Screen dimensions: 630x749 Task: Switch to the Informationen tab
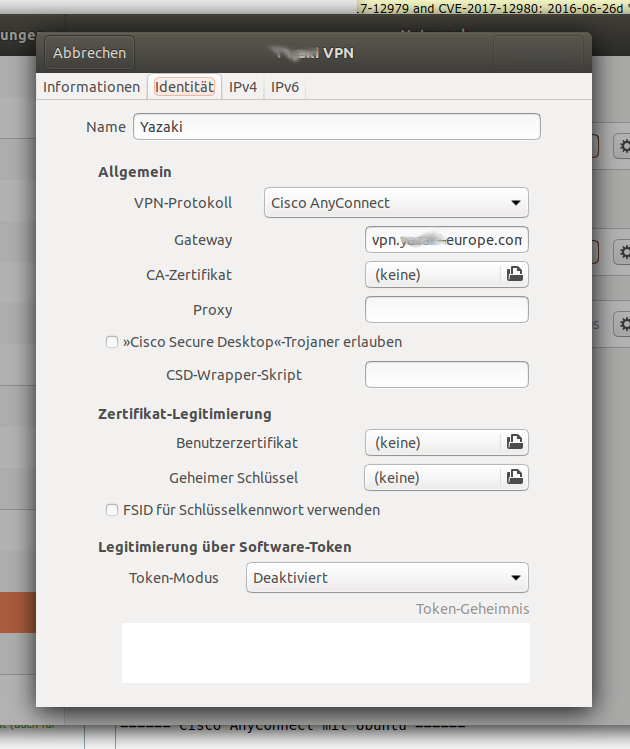(91, 87)
